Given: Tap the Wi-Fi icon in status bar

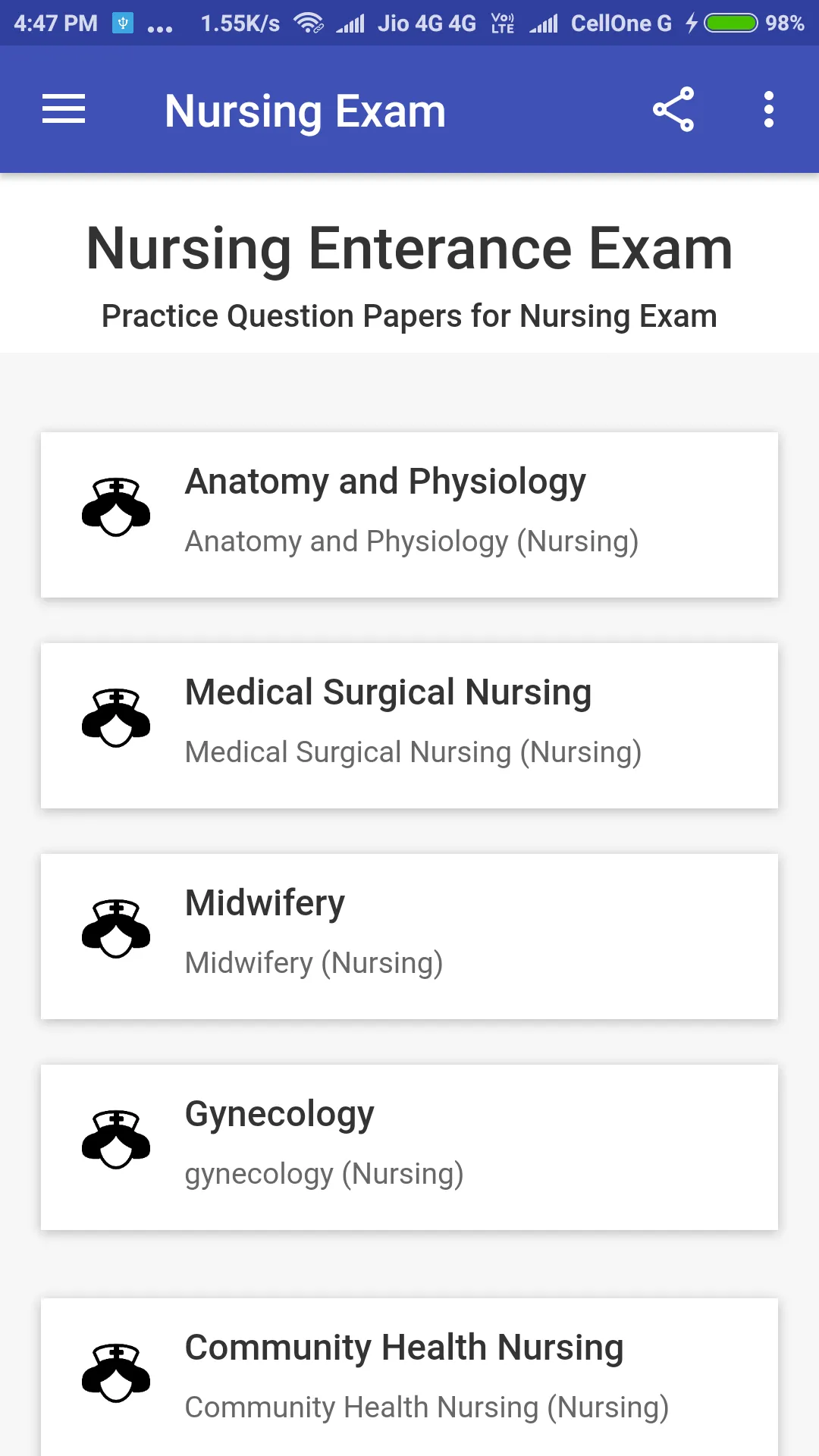Looking at the screenshot, I should pyautogui.click(x=309, y=24).
